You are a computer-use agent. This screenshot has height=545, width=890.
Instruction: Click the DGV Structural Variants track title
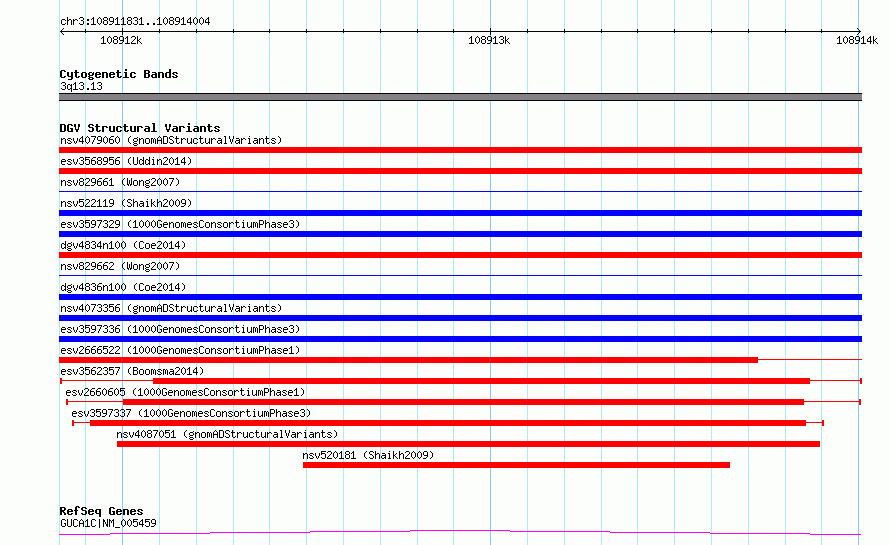click(140, 128)
